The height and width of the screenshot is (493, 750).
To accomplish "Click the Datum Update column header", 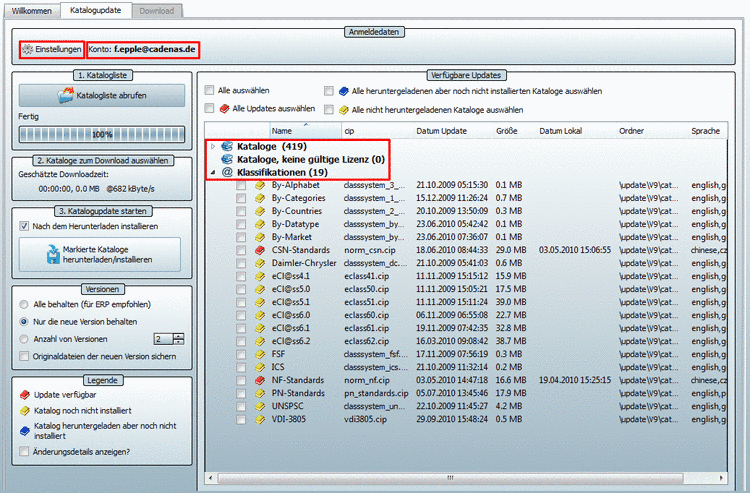I will pos(441,131).
